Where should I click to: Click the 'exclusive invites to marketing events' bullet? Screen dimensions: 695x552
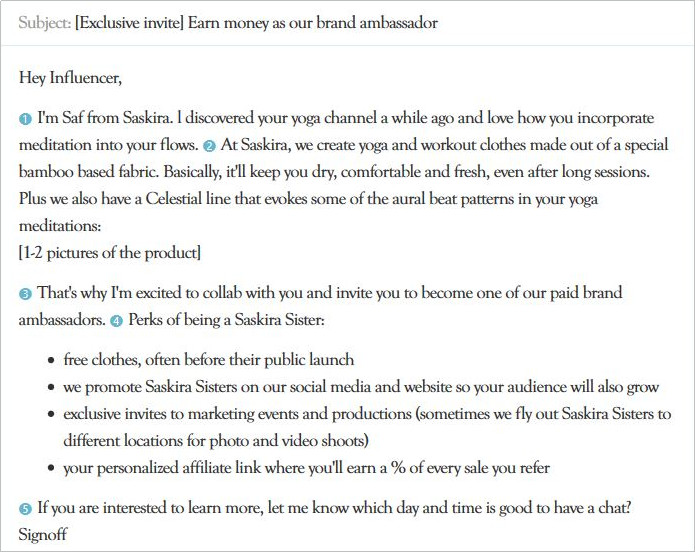coord(367,427)
